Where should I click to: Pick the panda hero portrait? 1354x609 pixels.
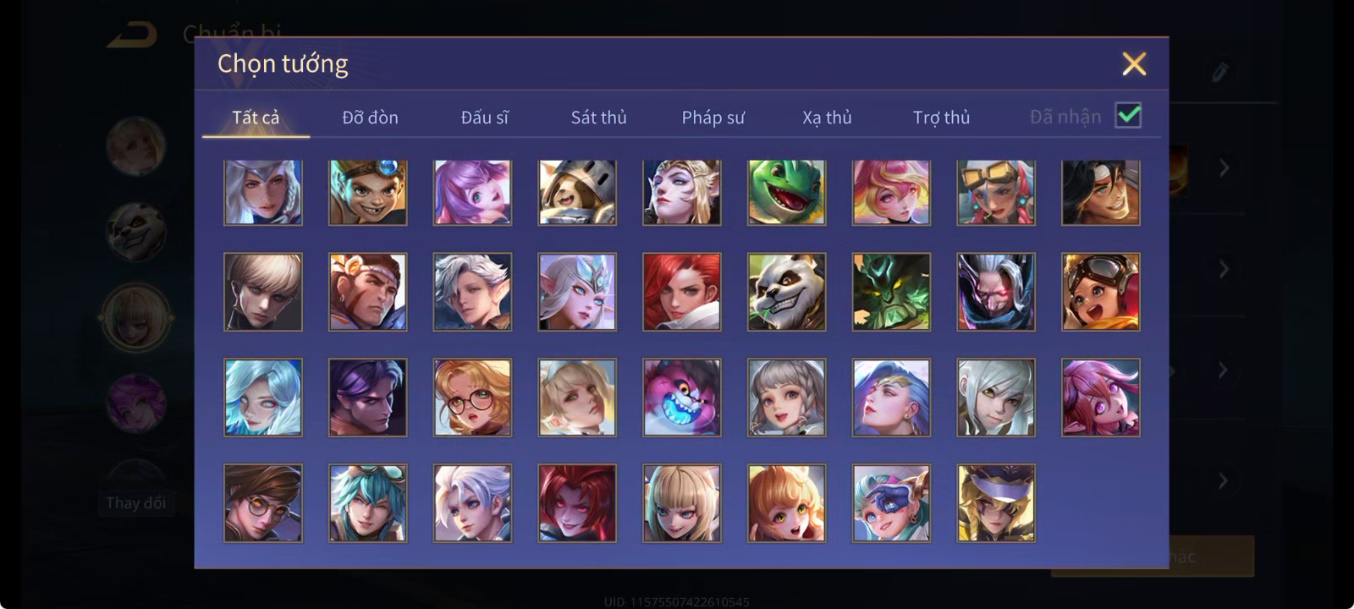(786, 292)
